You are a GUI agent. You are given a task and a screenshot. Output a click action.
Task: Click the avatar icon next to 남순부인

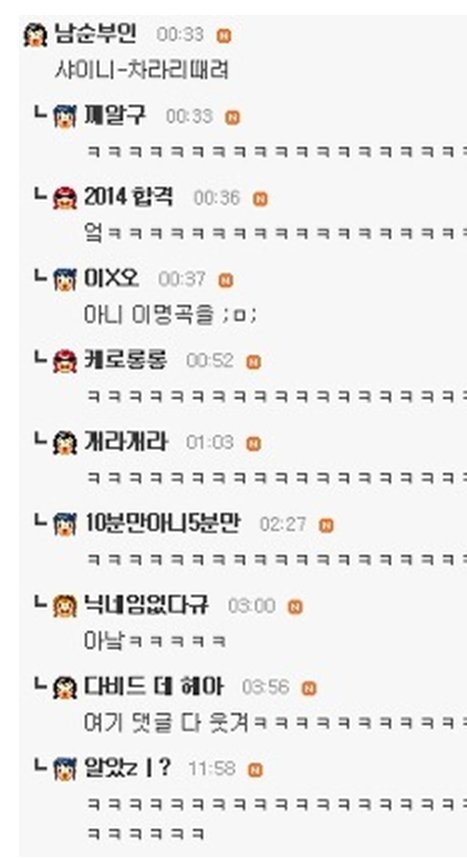(35, 35)
